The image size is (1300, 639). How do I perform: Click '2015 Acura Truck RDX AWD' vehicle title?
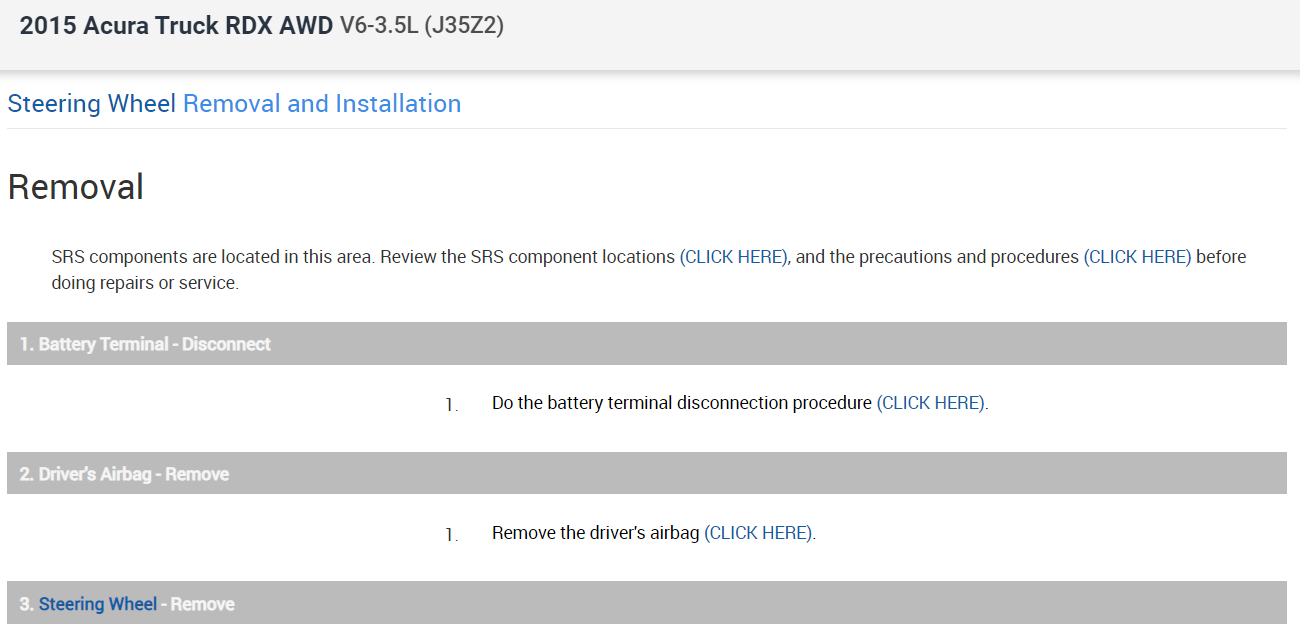176,26
